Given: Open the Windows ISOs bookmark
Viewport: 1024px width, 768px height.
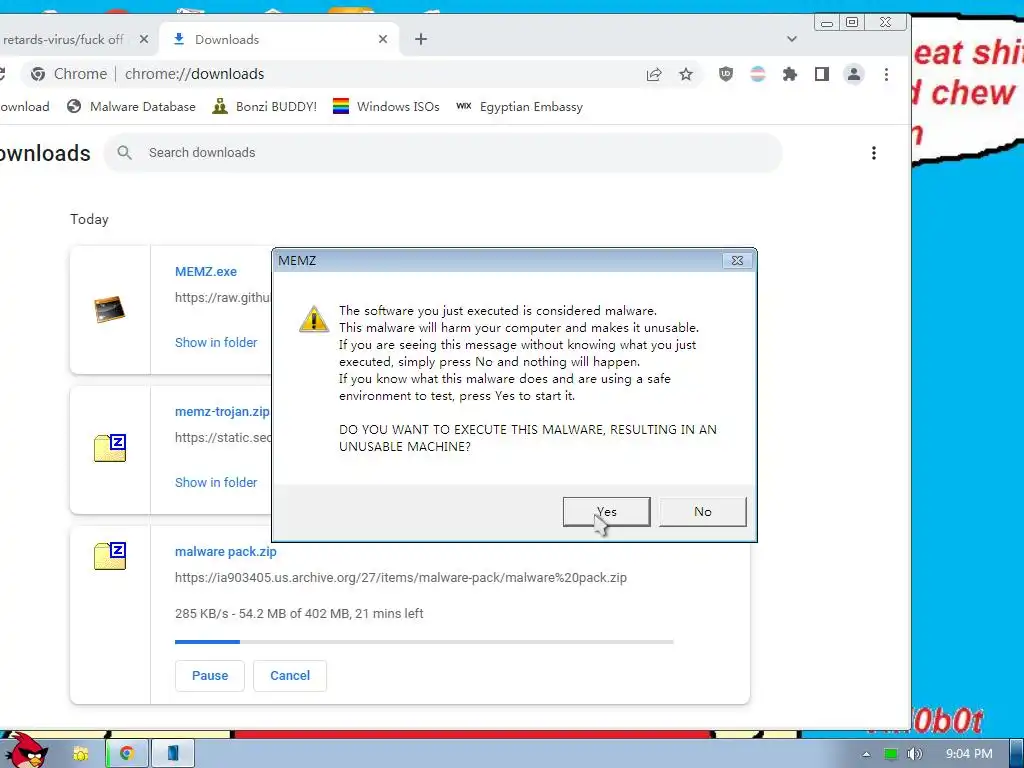Looking at the screenshot, I should pos(386,106).
